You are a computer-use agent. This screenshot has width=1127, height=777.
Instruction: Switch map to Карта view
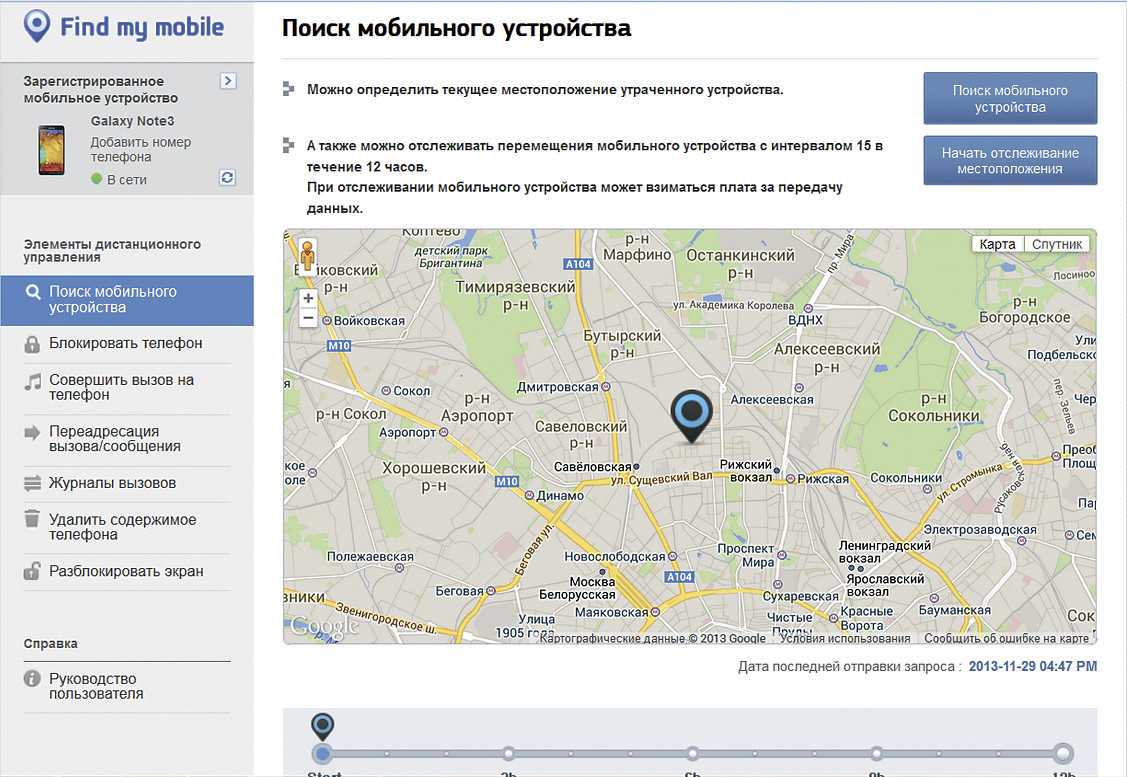[998, 244]
